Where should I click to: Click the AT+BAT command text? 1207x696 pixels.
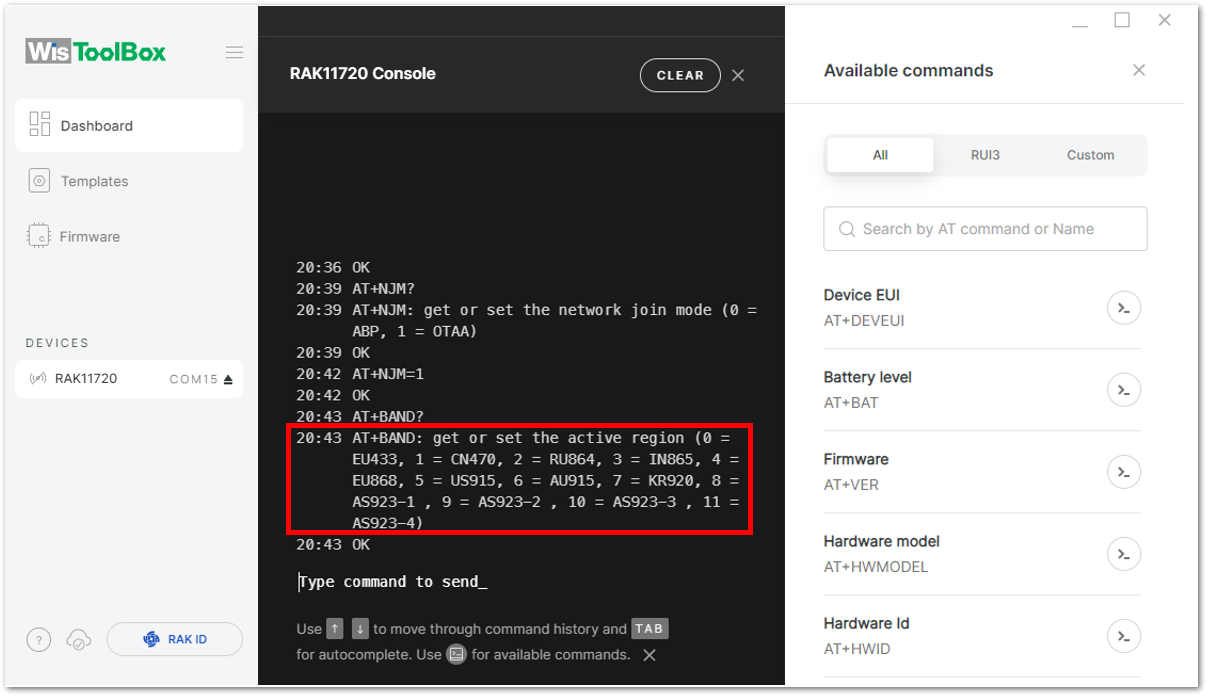tap(851, 403)
